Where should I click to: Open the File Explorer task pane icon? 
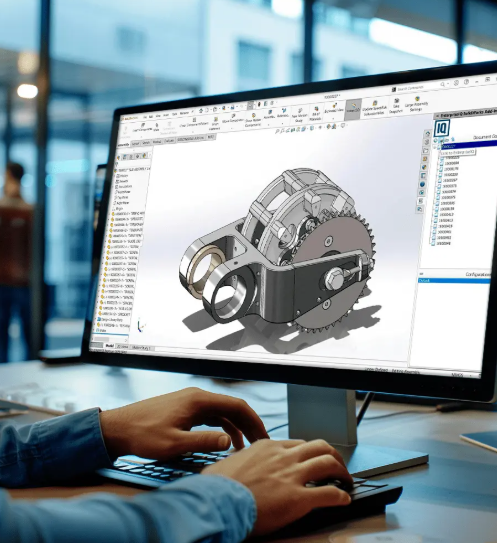426,150
